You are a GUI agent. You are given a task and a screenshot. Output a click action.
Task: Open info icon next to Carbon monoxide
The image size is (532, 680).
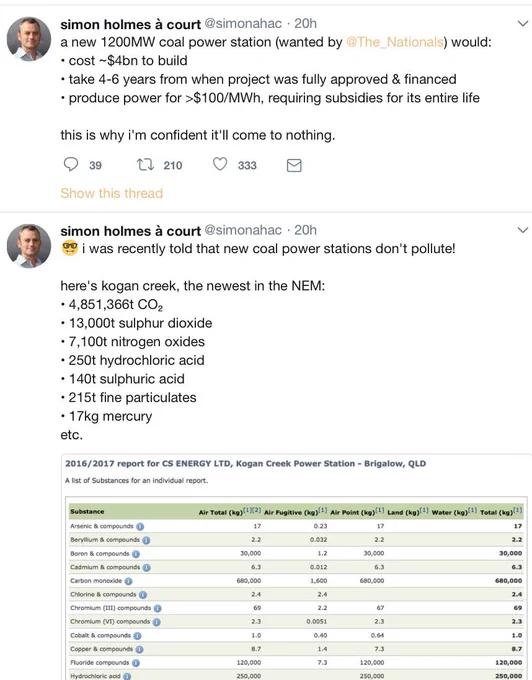(128, 581)
